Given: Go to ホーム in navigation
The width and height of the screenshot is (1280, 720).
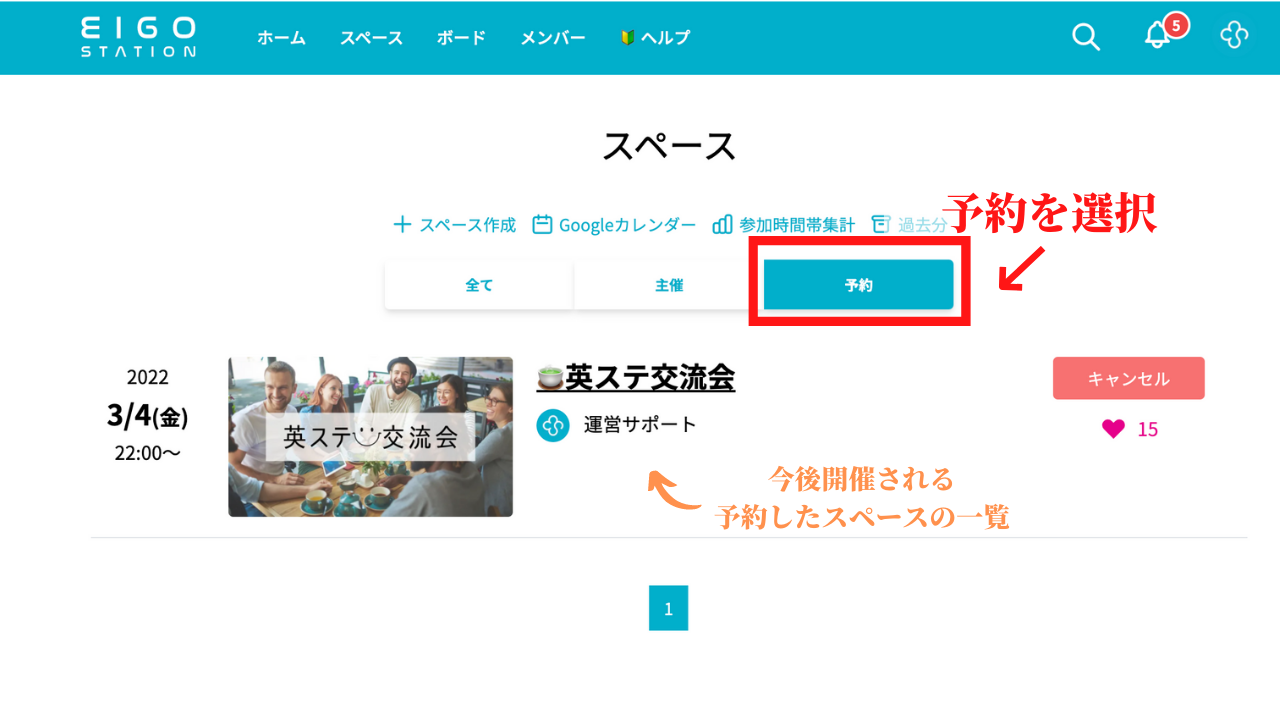Looking at the screenshot, I should tap(281, 38).
